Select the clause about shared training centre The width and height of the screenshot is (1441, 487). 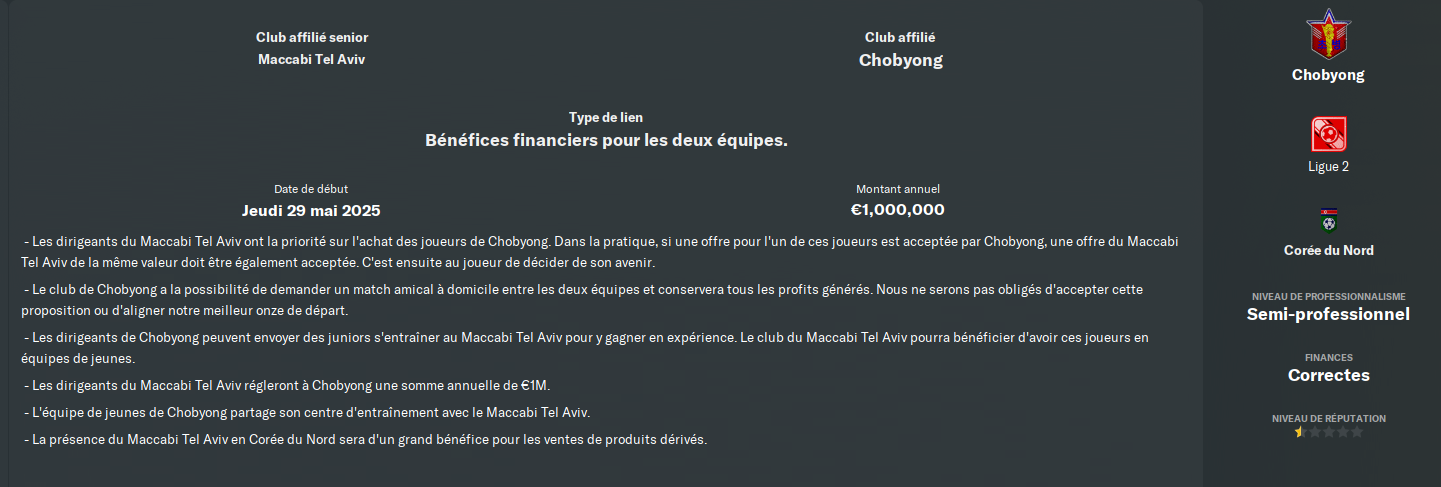tap(312, 412)
